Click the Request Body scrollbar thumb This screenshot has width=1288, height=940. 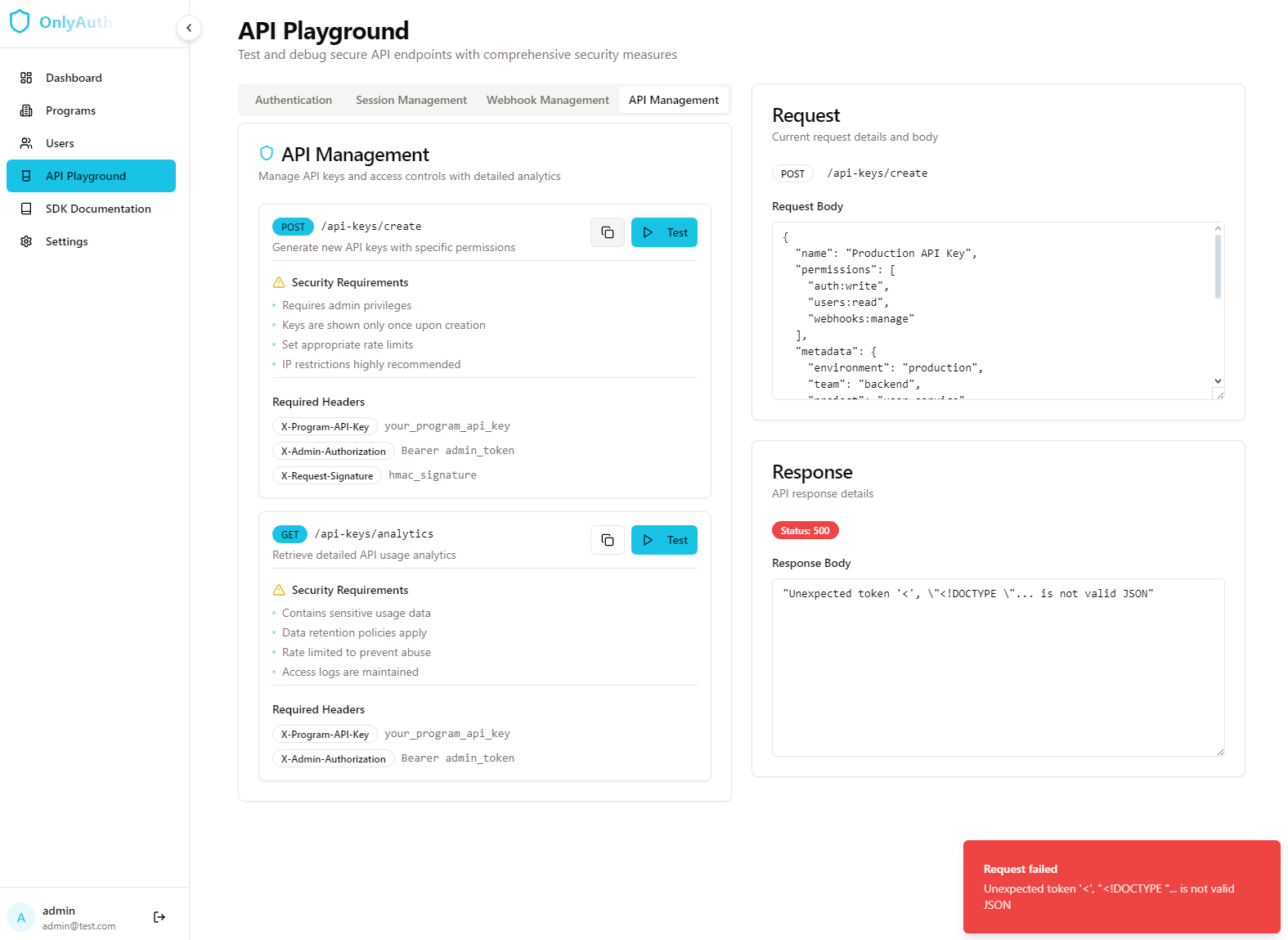(1218, 266)
